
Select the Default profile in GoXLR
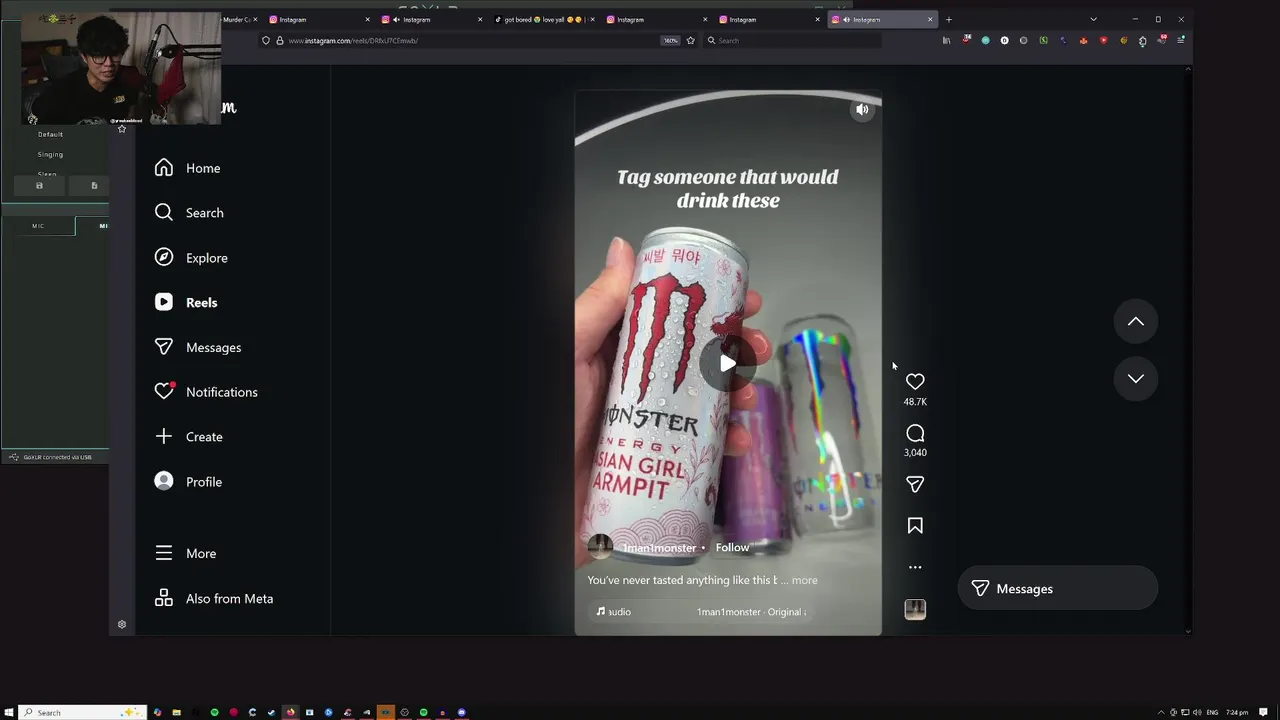pos(50,134)
